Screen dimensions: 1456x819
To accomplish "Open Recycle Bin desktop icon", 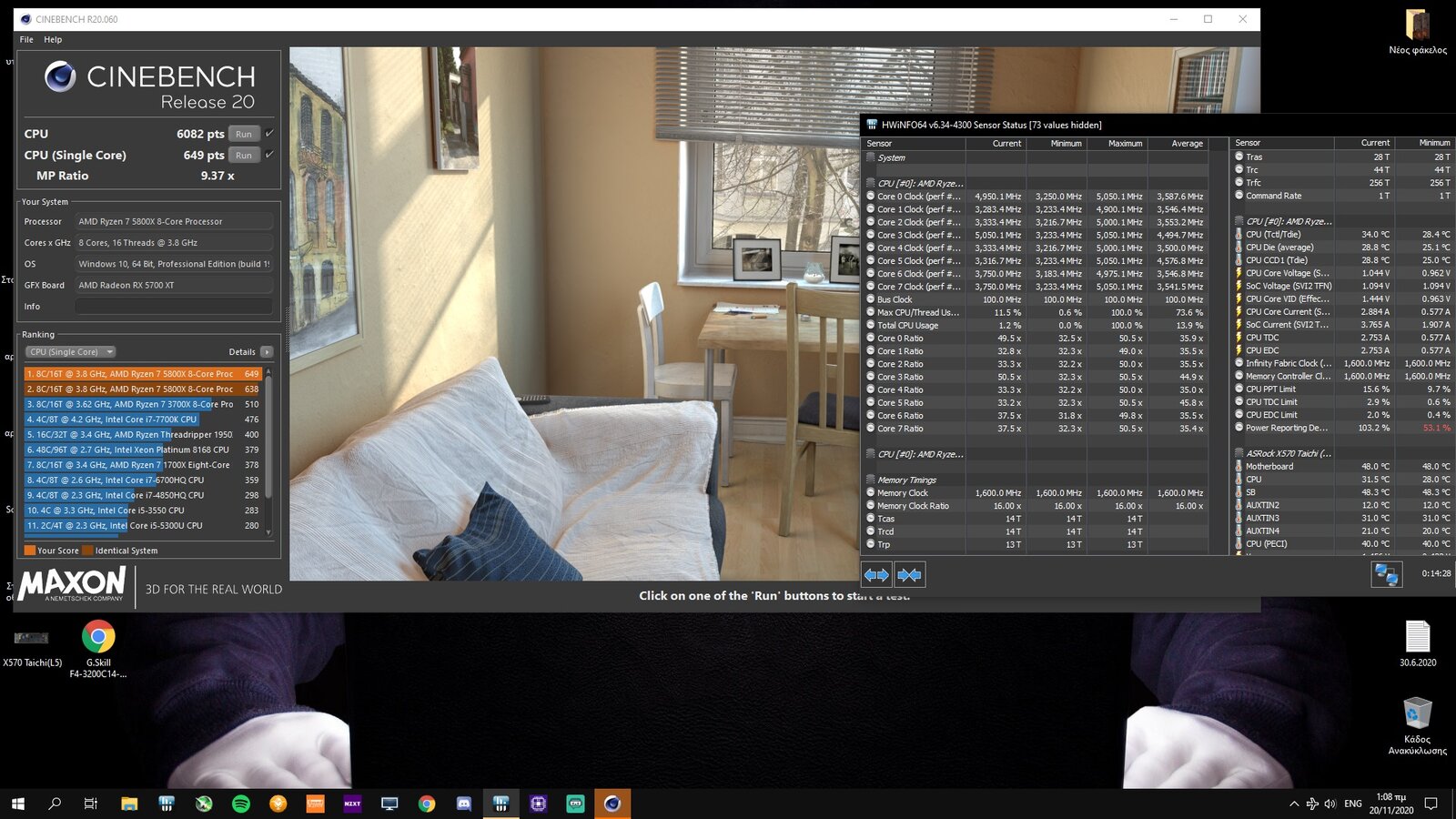I will tap(1417, 725).
